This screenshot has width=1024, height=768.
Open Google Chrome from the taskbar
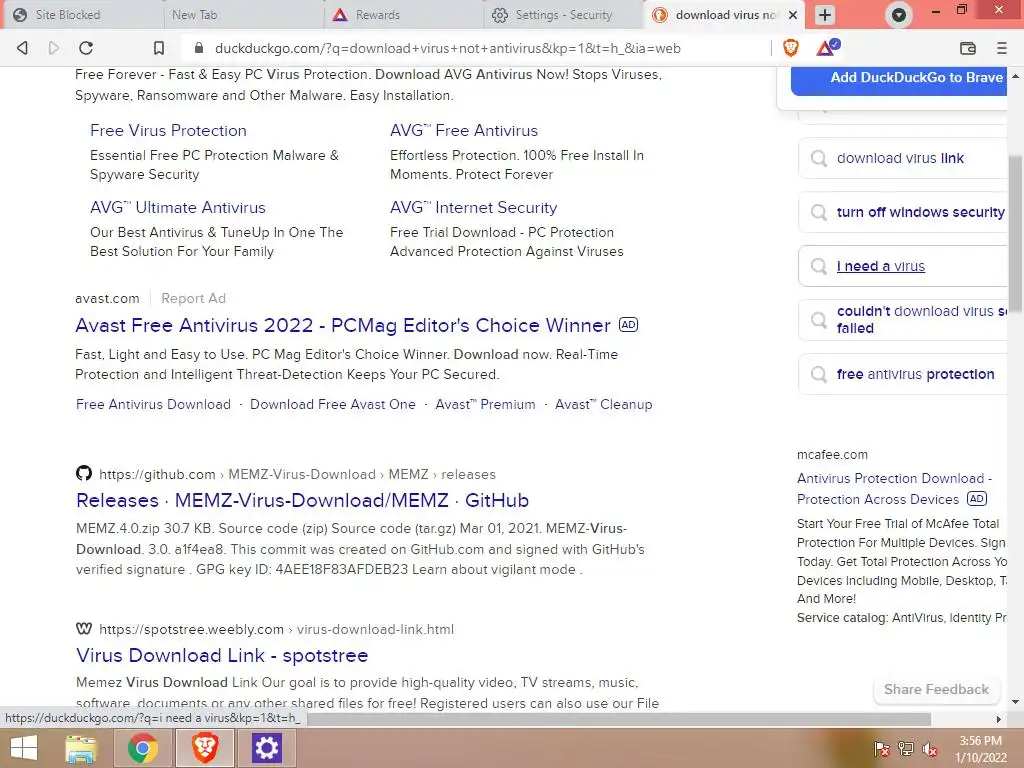(142, 748)
